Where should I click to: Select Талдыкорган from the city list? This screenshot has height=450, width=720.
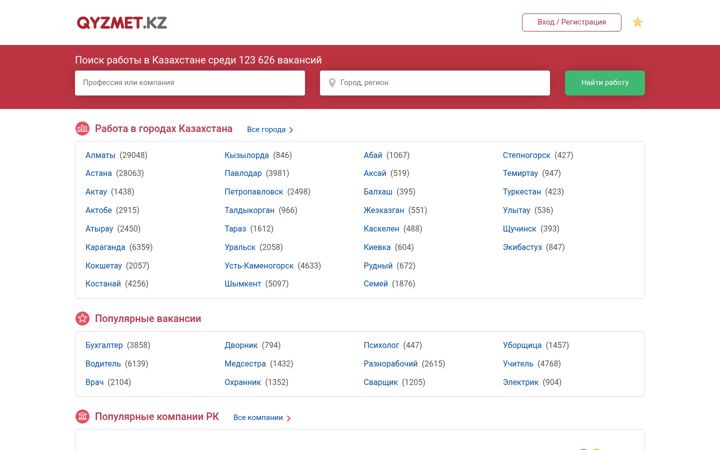coord(249,210)
